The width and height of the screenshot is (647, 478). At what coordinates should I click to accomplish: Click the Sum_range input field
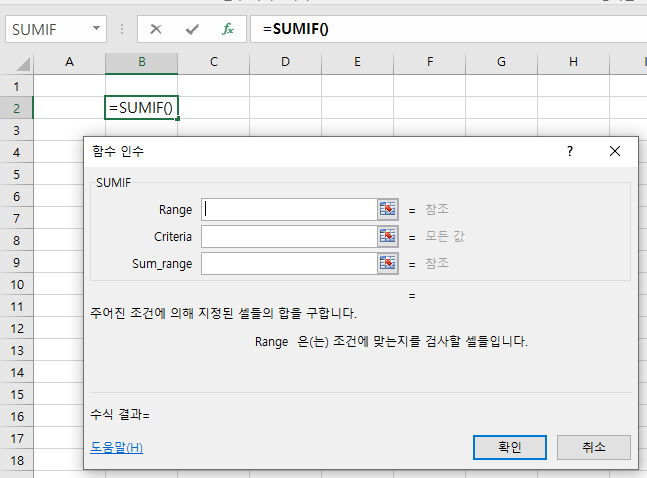(288, 263)
